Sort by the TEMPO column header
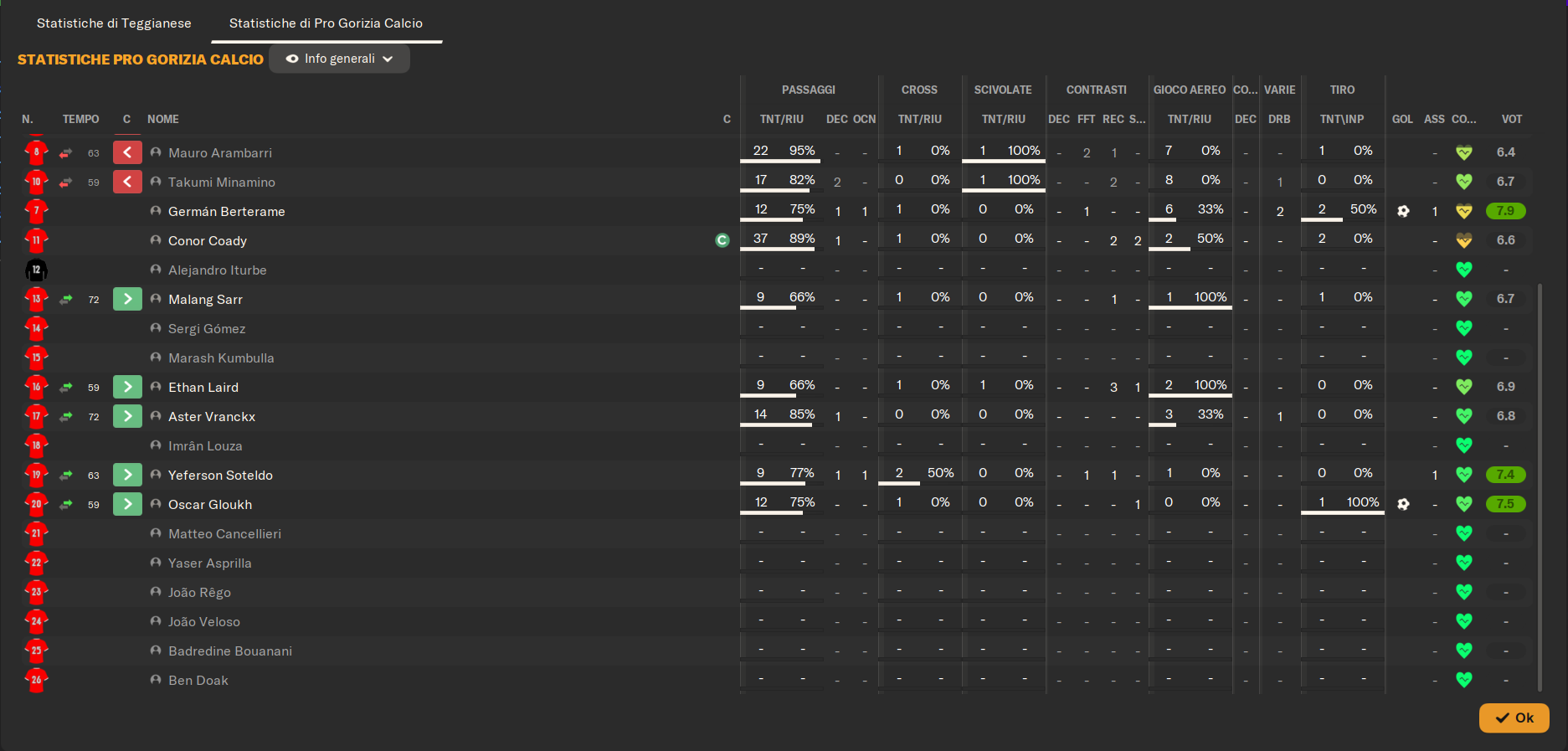The image size is (1568, 751). (x=80, y=119)
